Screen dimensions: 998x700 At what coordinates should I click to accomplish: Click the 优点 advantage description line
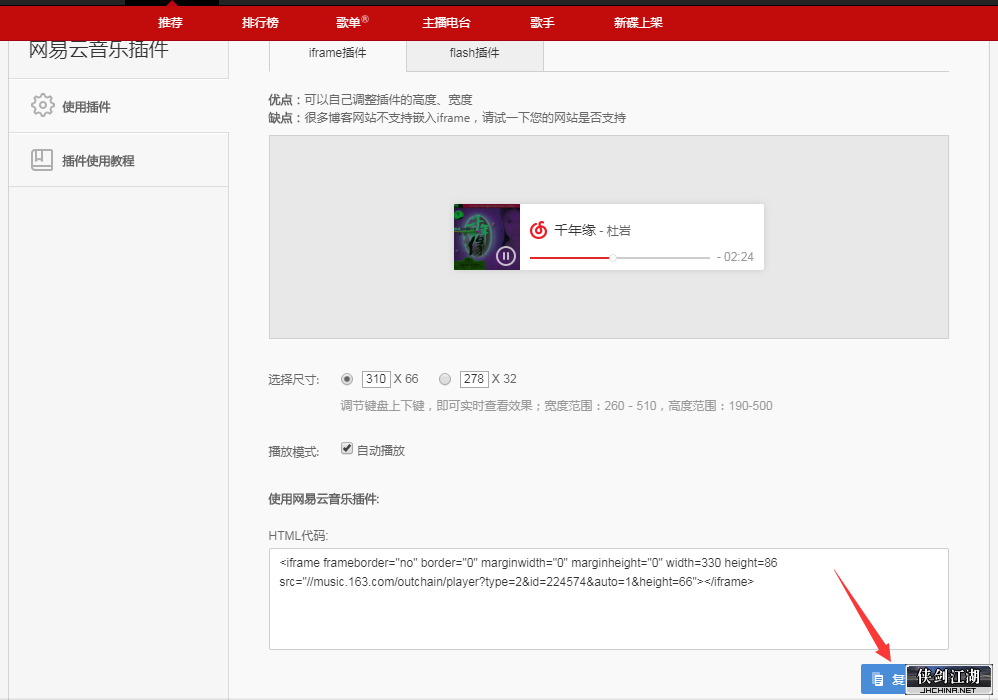pos(370,100)
